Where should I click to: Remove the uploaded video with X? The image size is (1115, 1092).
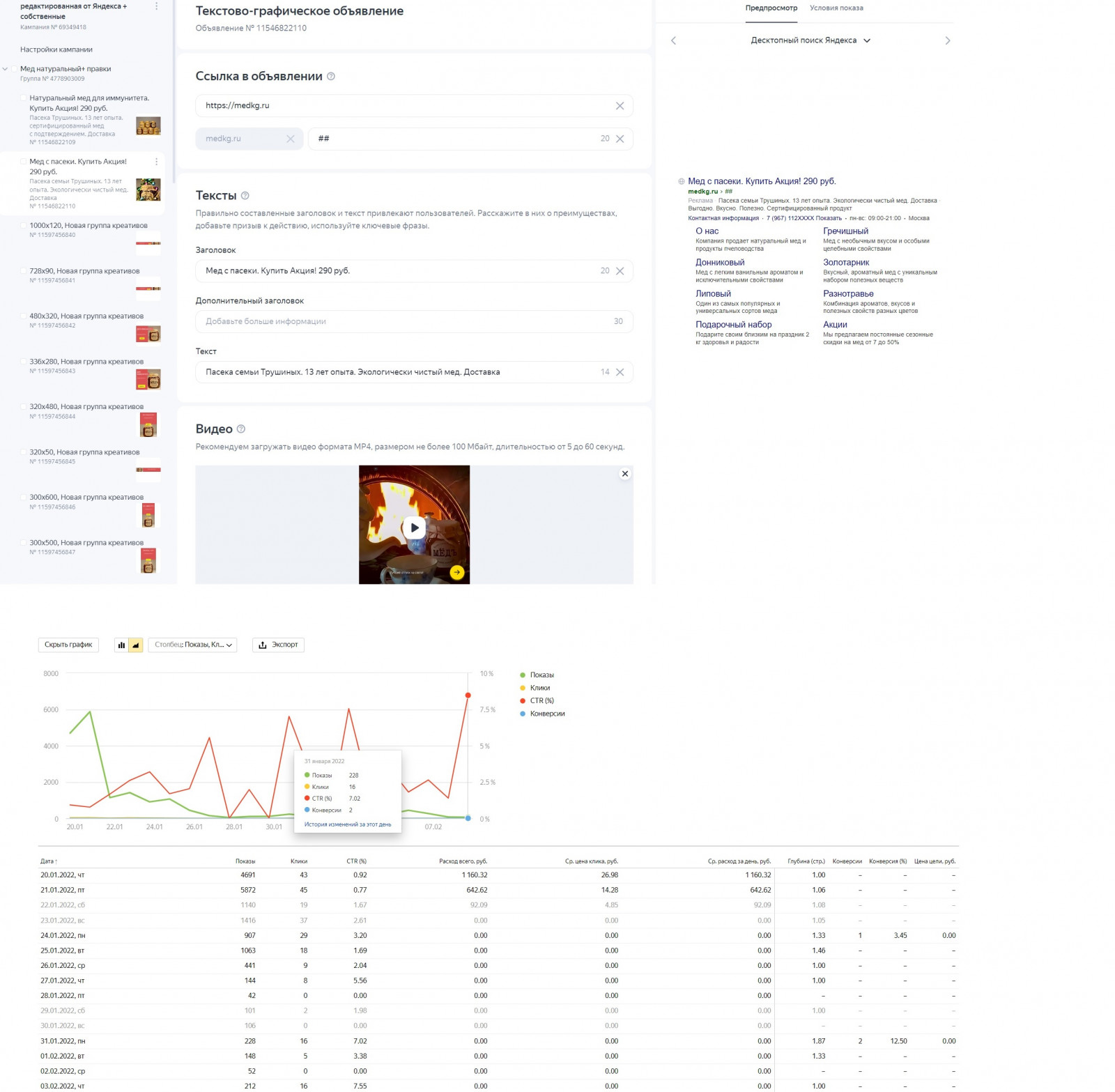click(x=625, y=474)
